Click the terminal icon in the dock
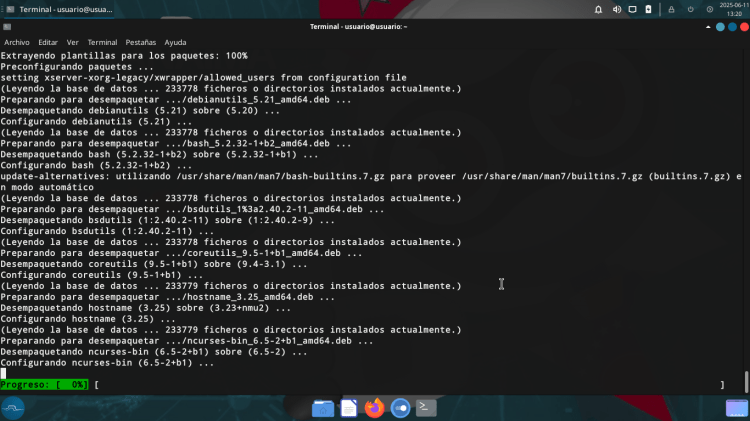Screen dimensions: 750x421 pos(425,408)
